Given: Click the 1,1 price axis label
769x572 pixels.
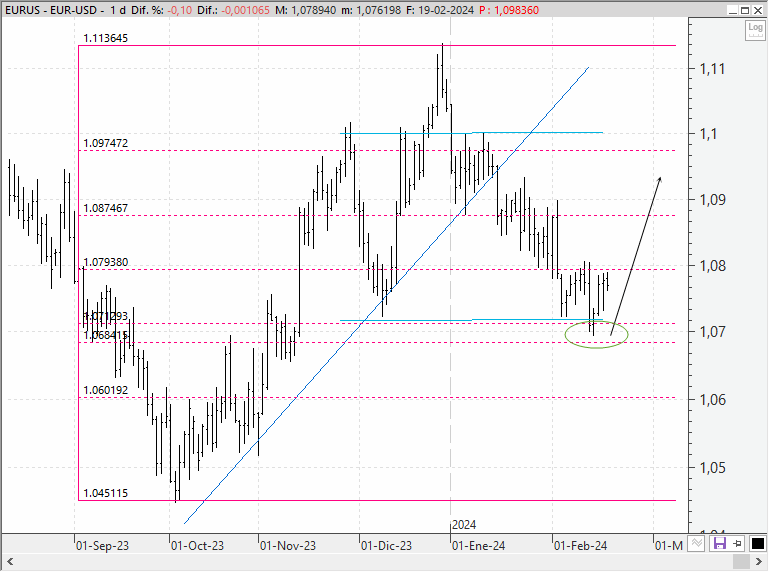Looking at the screenshot, I should [709, 134].
